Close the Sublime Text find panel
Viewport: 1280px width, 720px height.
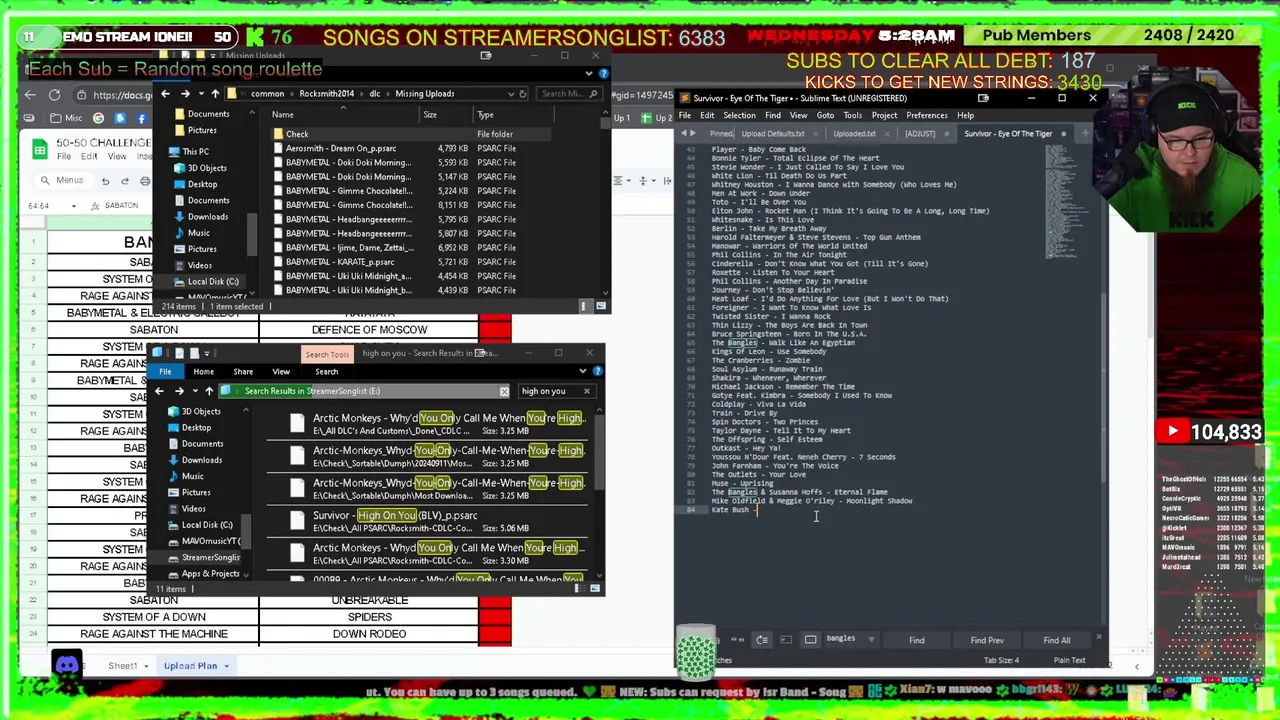pyautogui.click(x=1099, y=637)
